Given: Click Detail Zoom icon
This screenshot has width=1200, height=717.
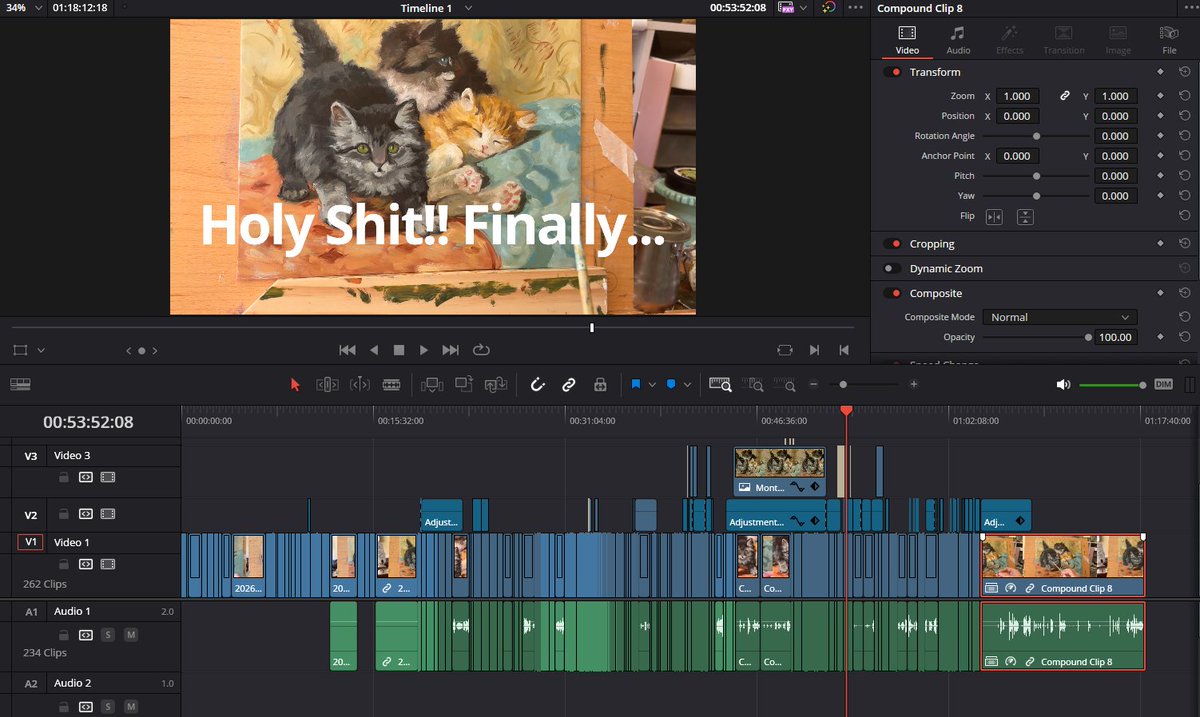Looking at the screenshot, I should [x=755, y=384].
